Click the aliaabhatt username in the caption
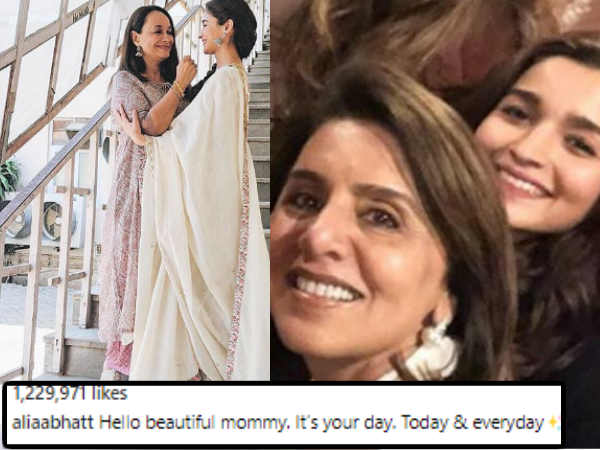The width and height of the screenshot is (600, 450). point(53,423)
